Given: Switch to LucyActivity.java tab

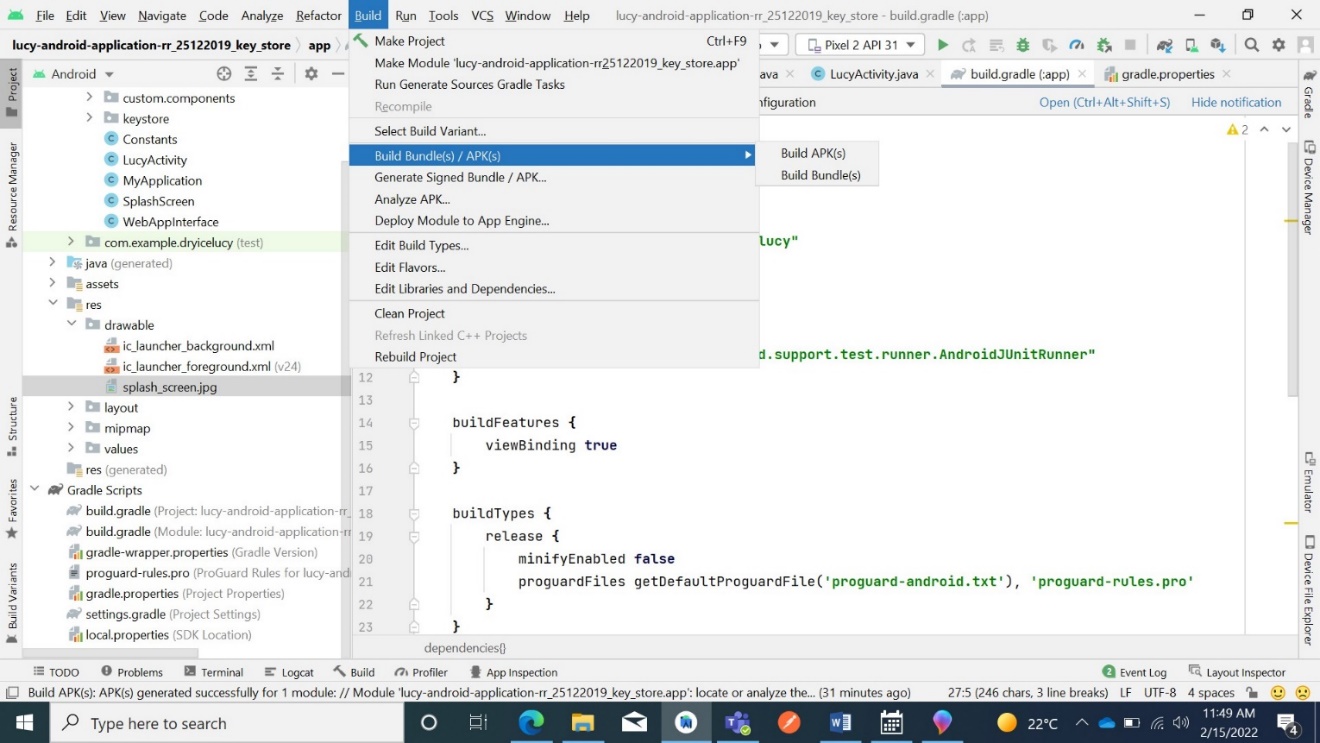Looking at the screenshot, I should coord(873,74).
